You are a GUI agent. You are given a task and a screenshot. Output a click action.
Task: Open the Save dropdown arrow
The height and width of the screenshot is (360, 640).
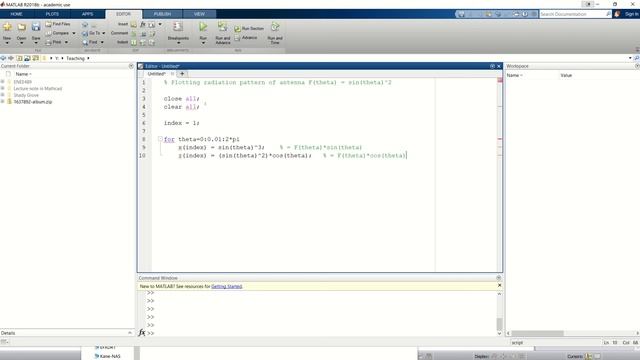click(36, 43)
